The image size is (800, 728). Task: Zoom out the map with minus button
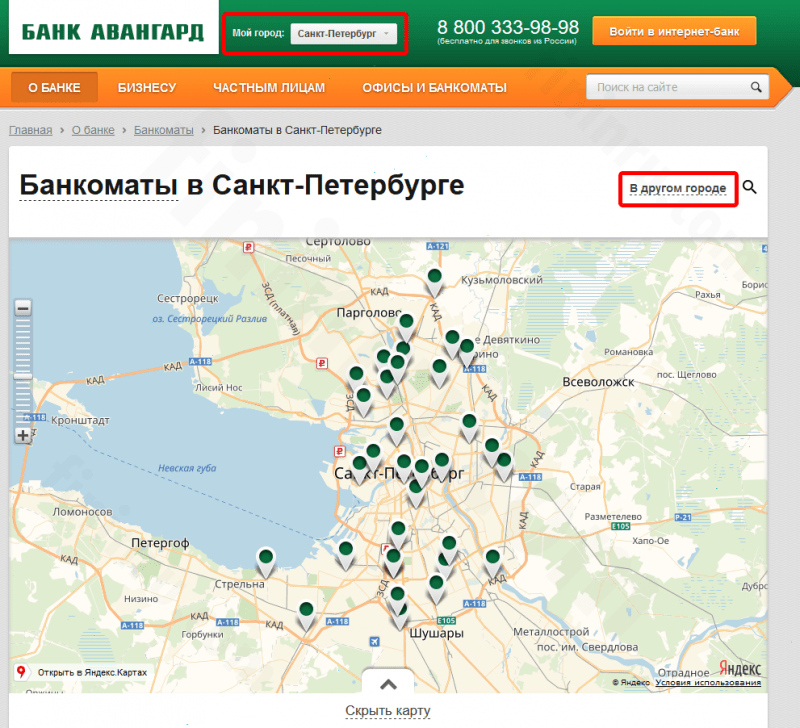[x=23, y=308]
